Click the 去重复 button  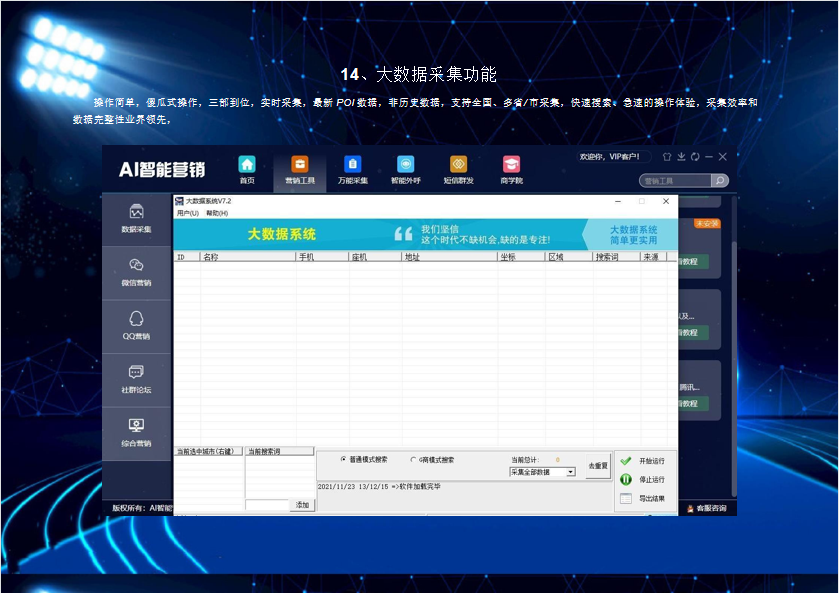tap(598, 466)
